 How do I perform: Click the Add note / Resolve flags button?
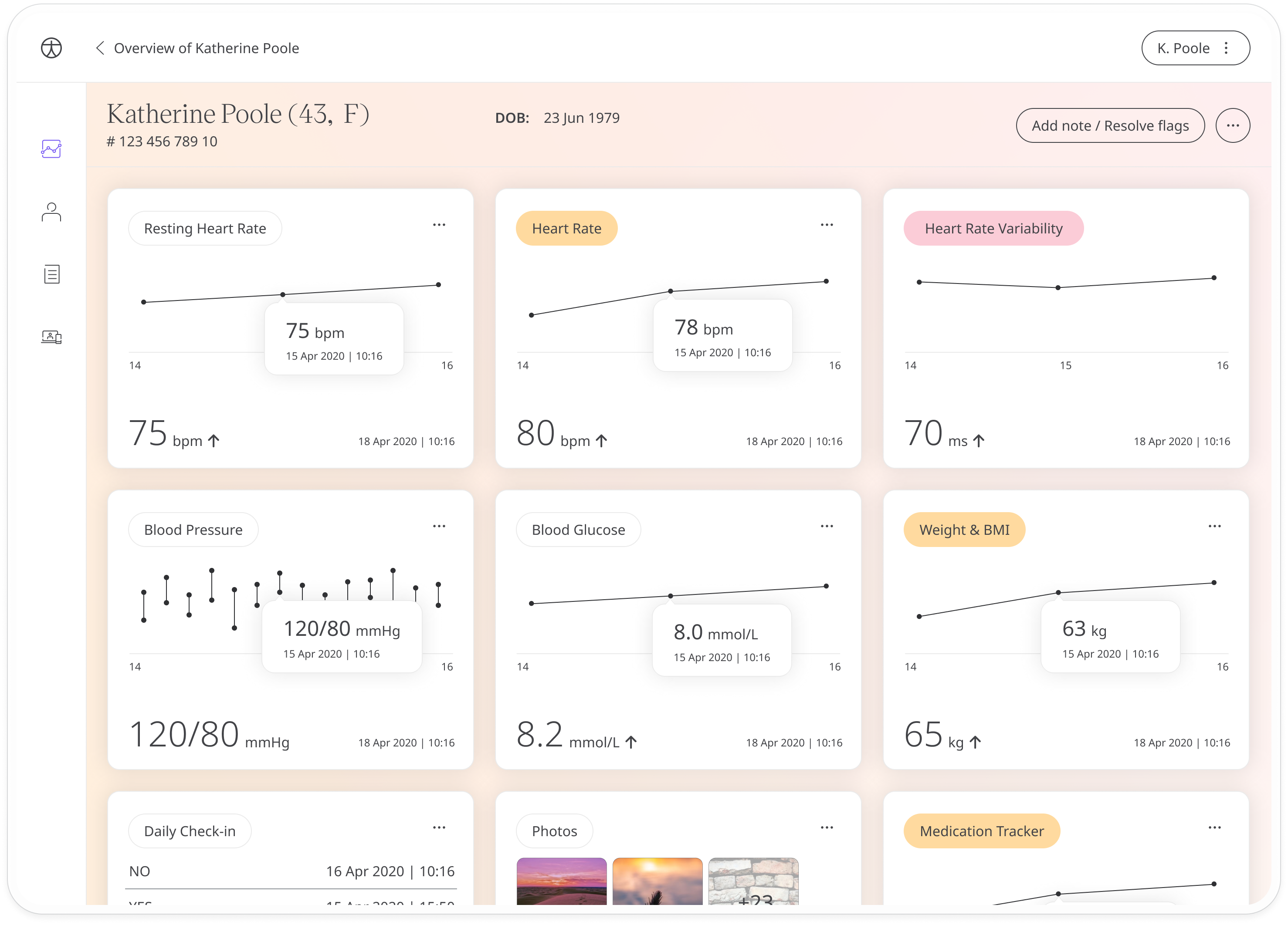click(1110, 125)
